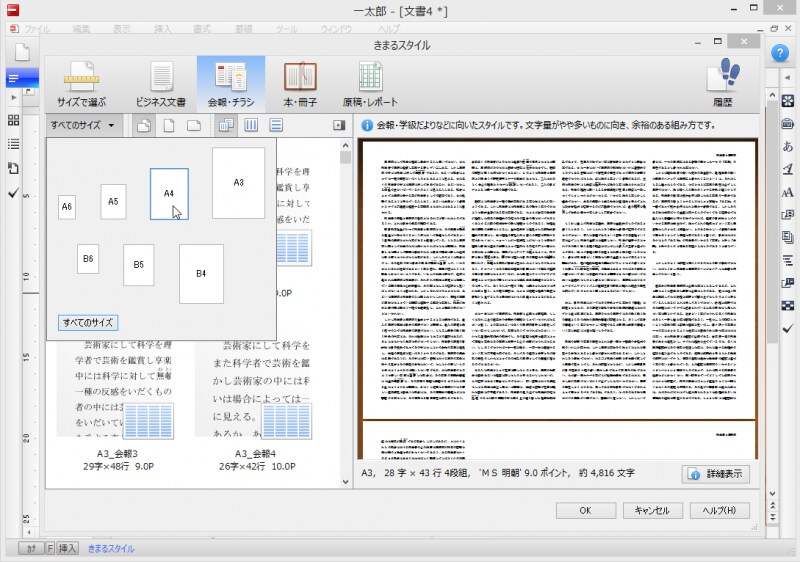Select the A3_会報4 style thumbnail
Viewport: 800px width, 562px height.
pos(257,403)
